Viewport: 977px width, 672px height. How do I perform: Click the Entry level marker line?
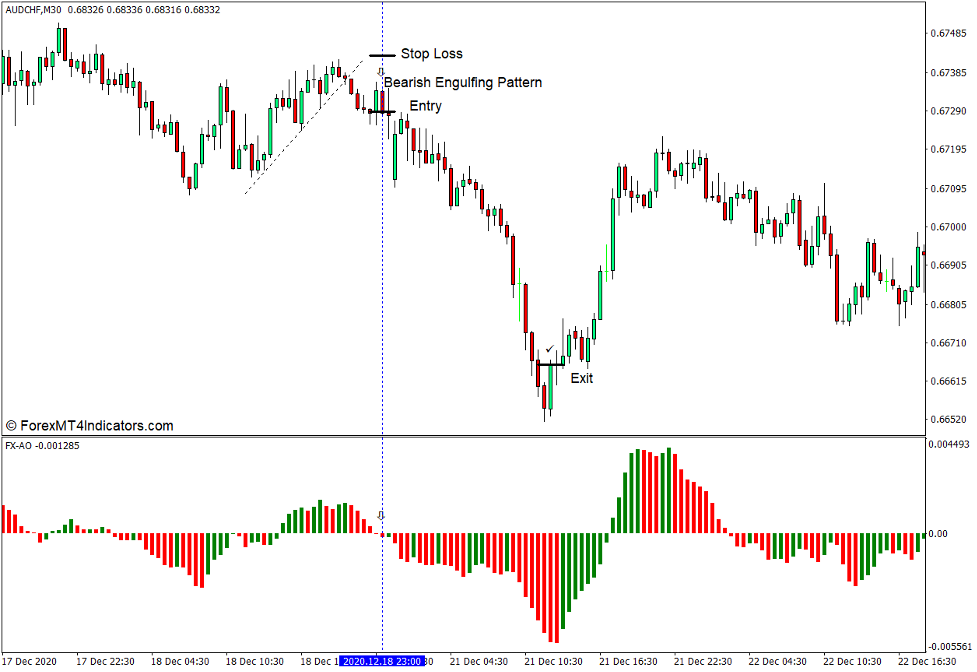tap(384, 111)
